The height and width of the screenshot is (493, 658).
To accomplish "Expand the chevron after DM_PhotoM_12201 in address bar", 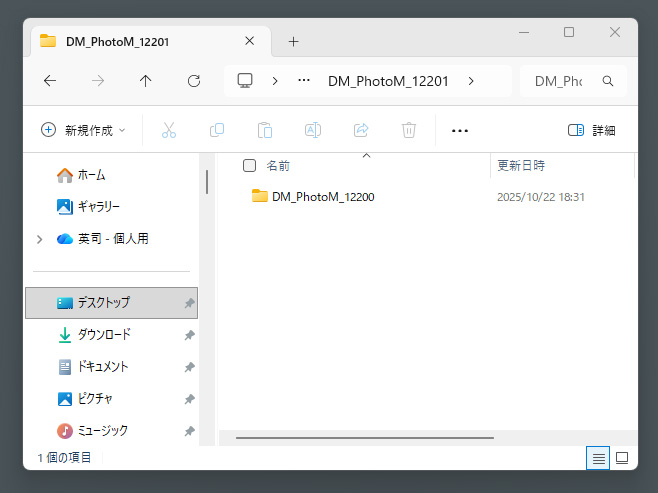I will pyautogui.click(x=471, y=81).
